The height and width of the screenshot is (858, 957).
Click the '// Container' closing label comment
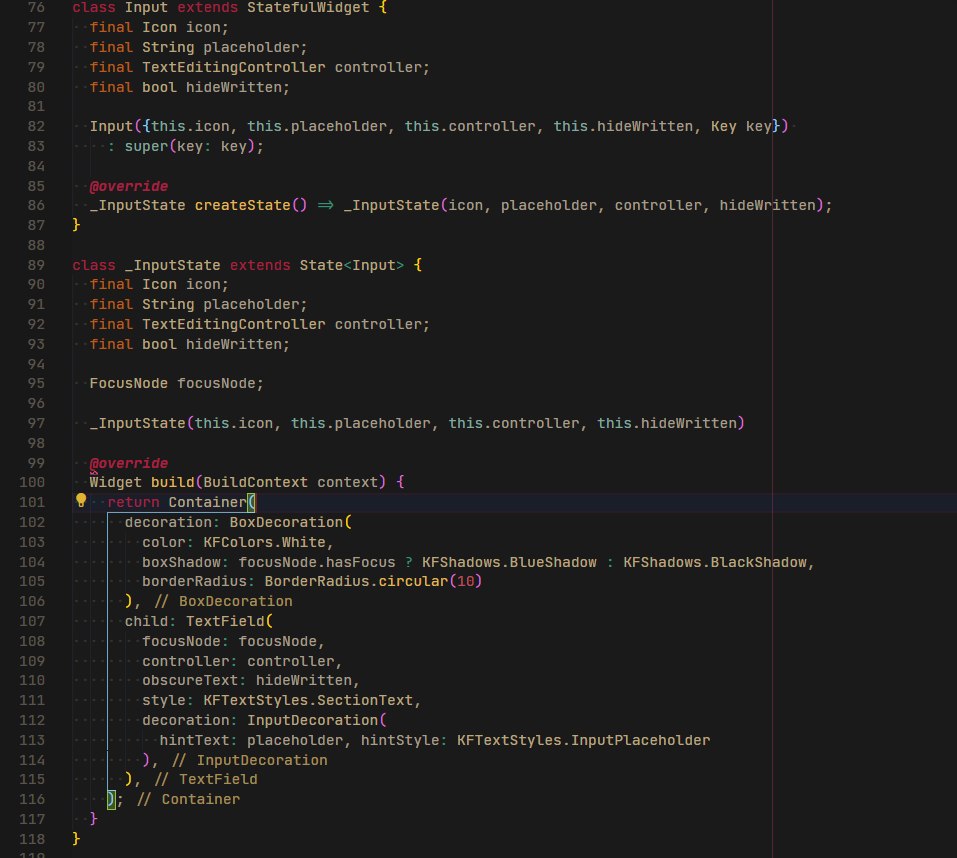click(189, 799)
